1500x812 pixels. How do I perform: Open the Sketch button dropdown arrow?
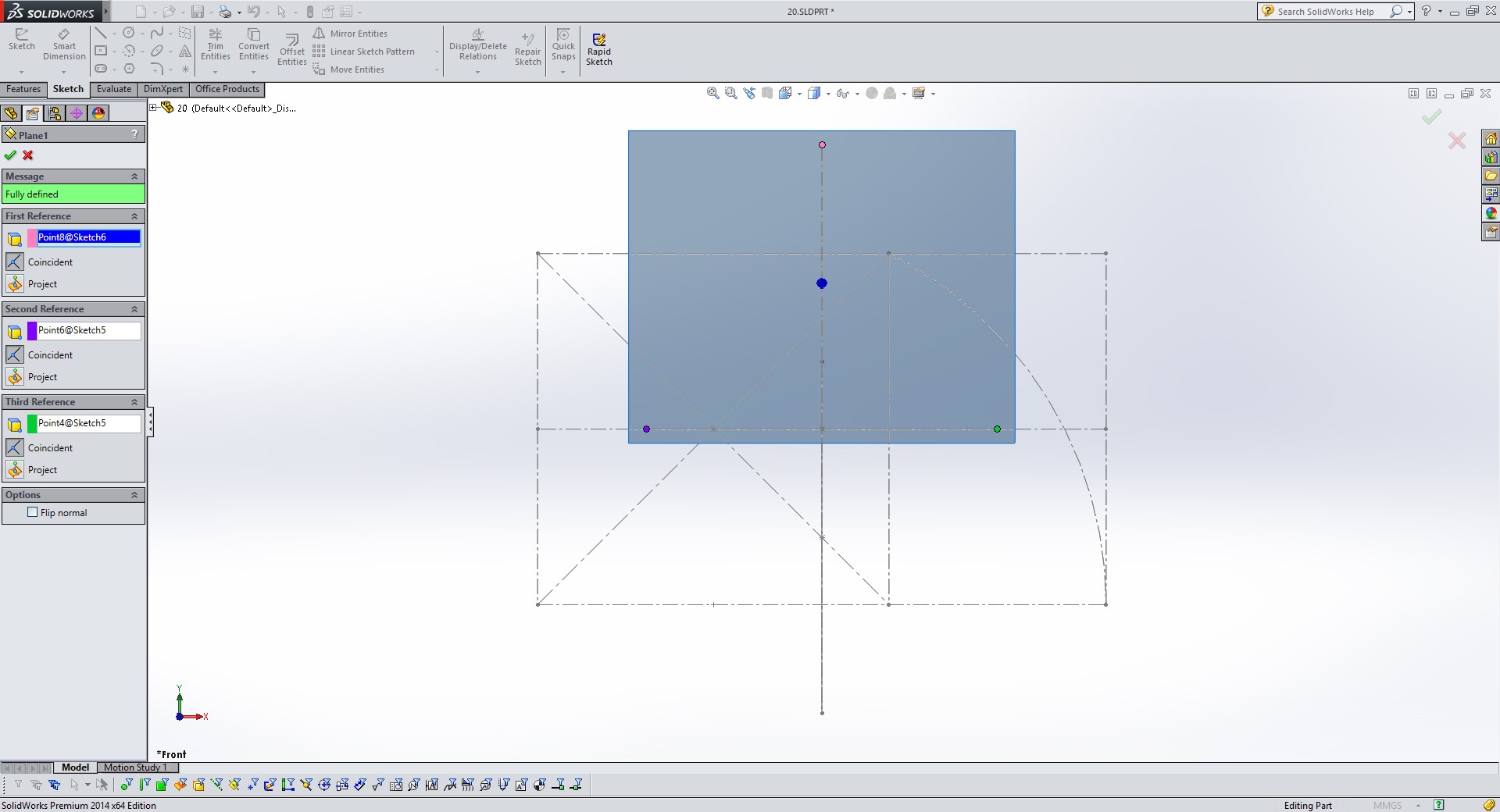point(21,72)
